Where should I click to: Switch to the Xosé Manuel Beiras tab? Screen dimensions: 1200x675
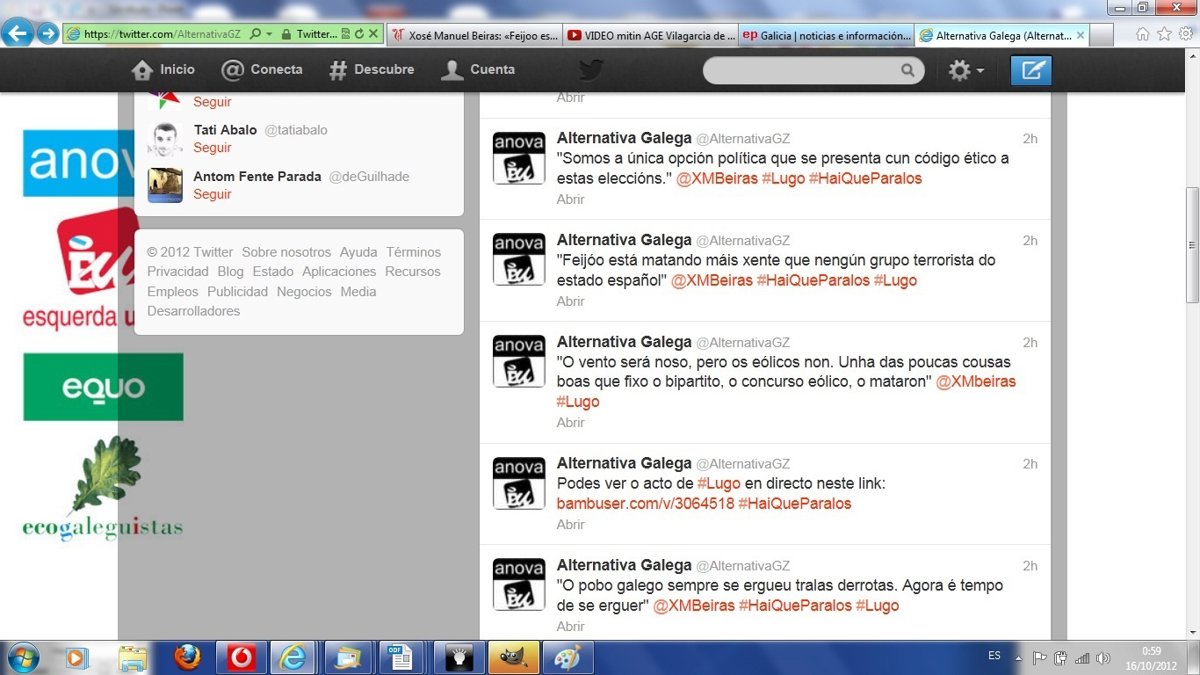coord(475,35)
